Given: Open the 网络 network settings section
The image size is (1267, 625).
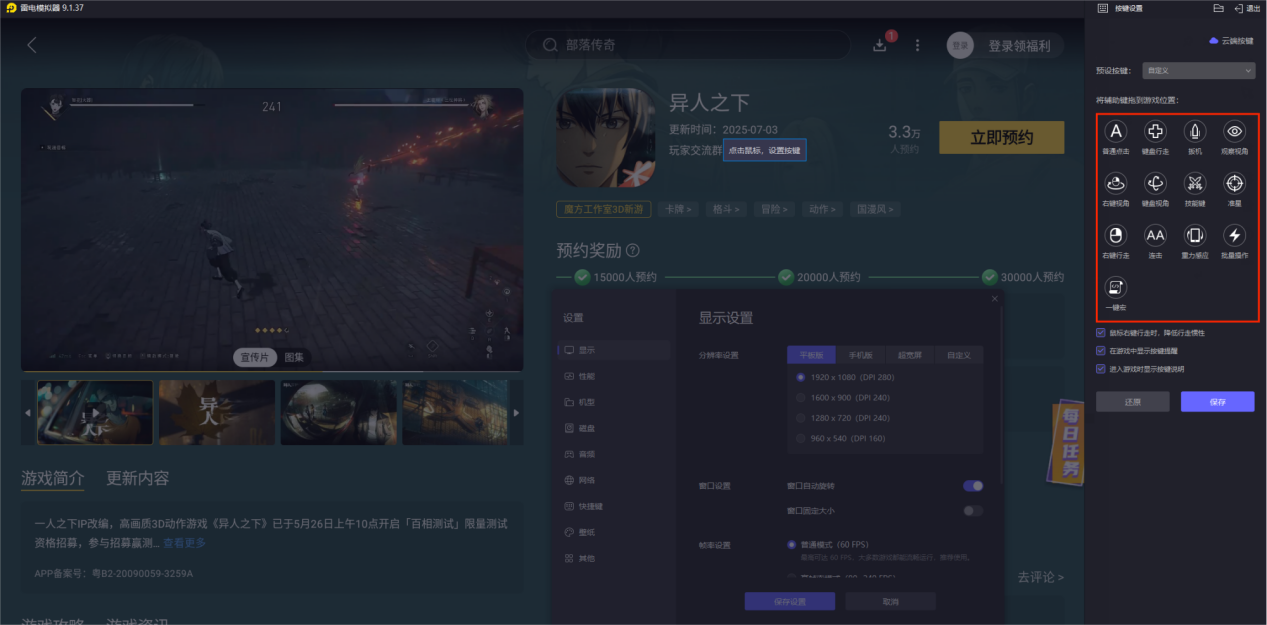Looking at the screenshot, I should coord(614,480).
